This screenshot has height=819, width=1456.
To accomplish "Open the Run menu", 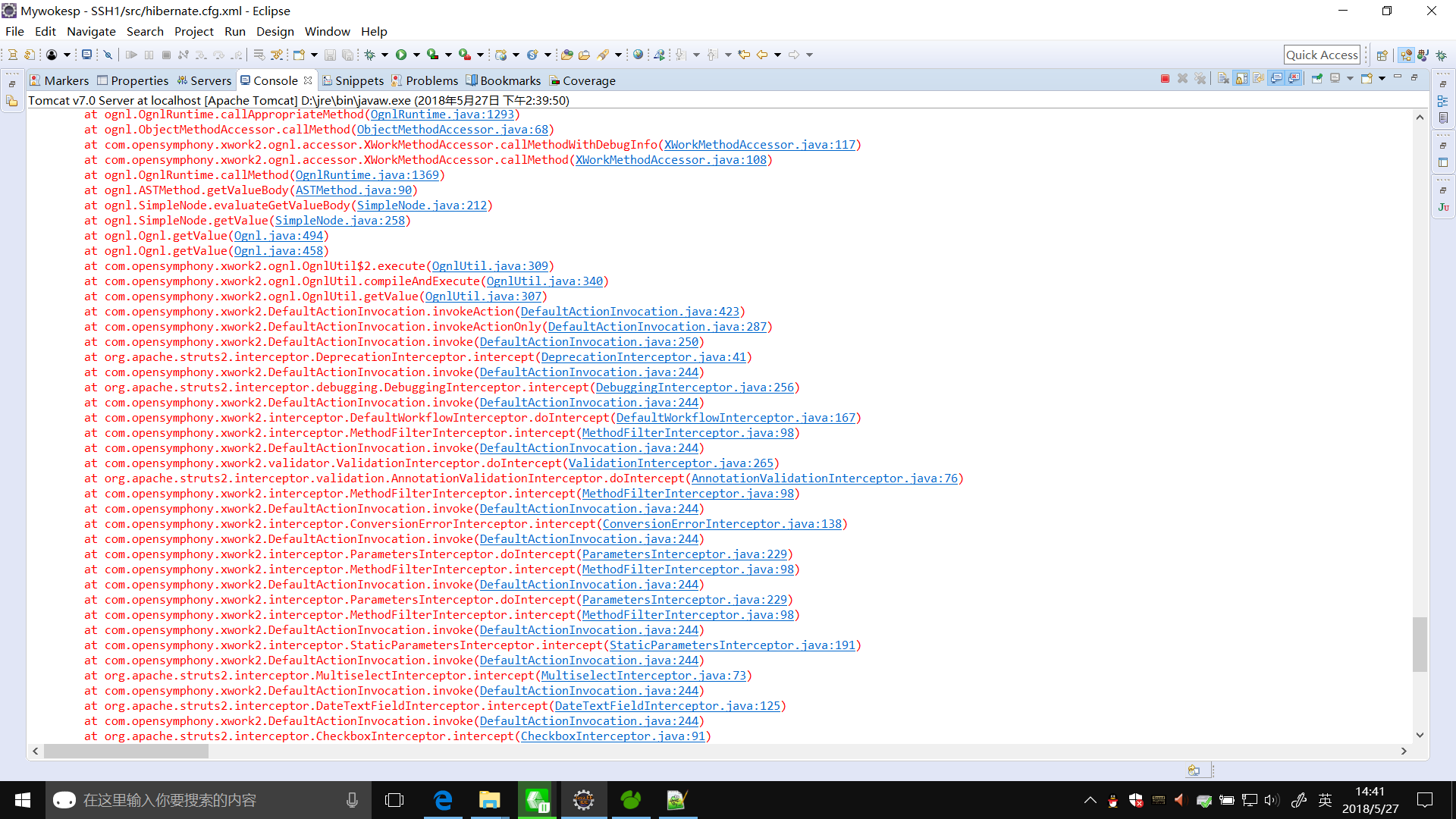I will 234,31.
